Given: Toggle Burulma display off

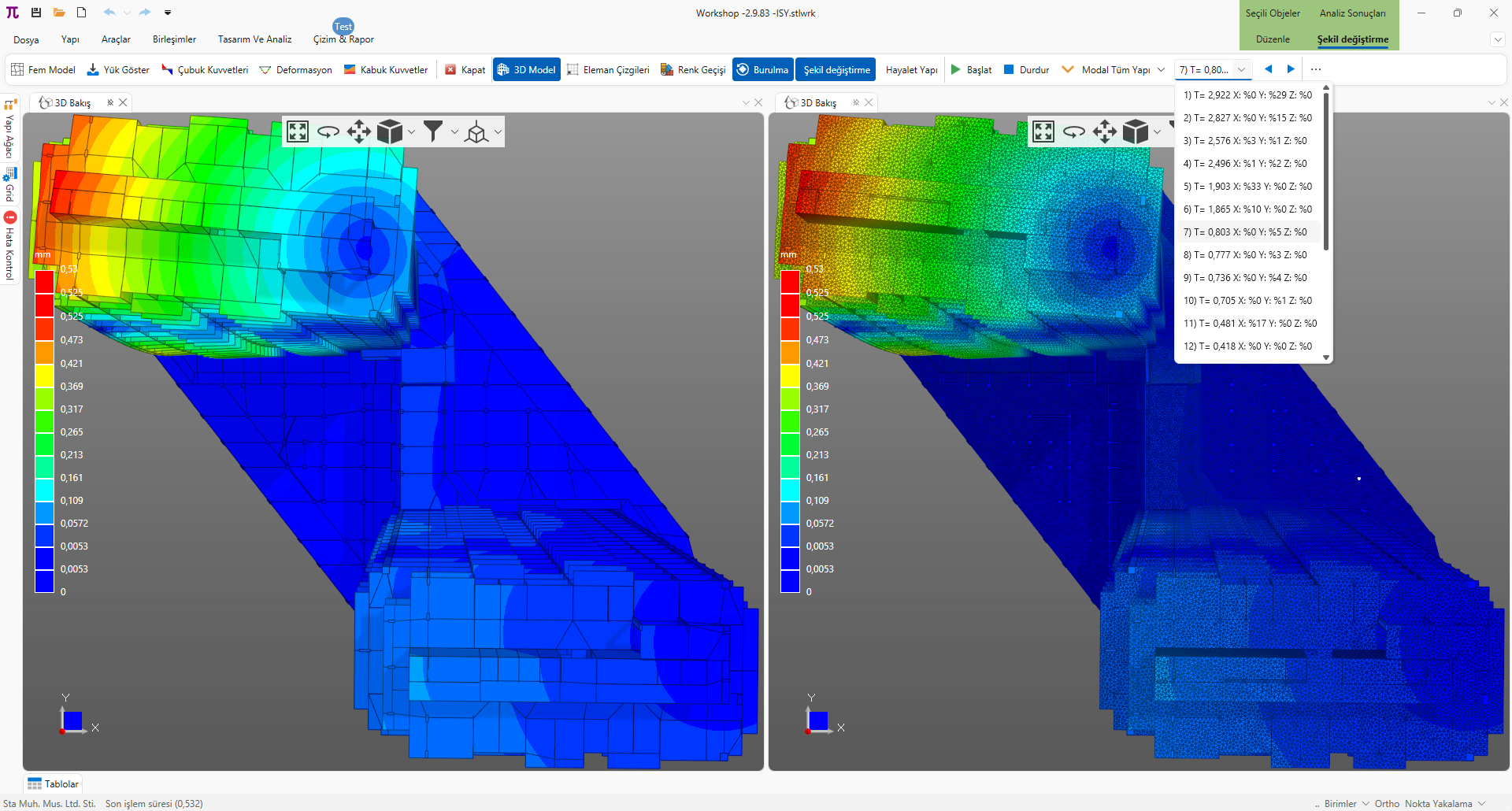Looking at the screenshot, I should pyautogui.click(x=762, y=70).
